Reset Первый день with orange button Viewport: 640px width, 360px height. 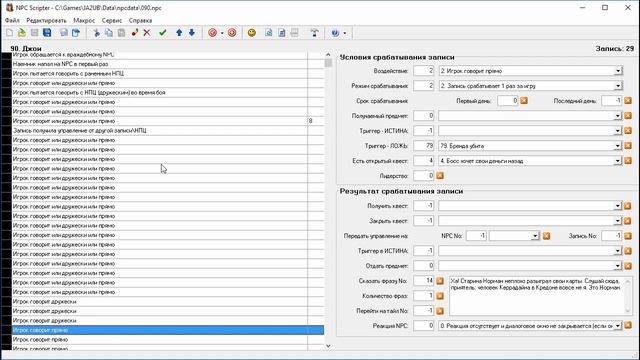[524, 100]
